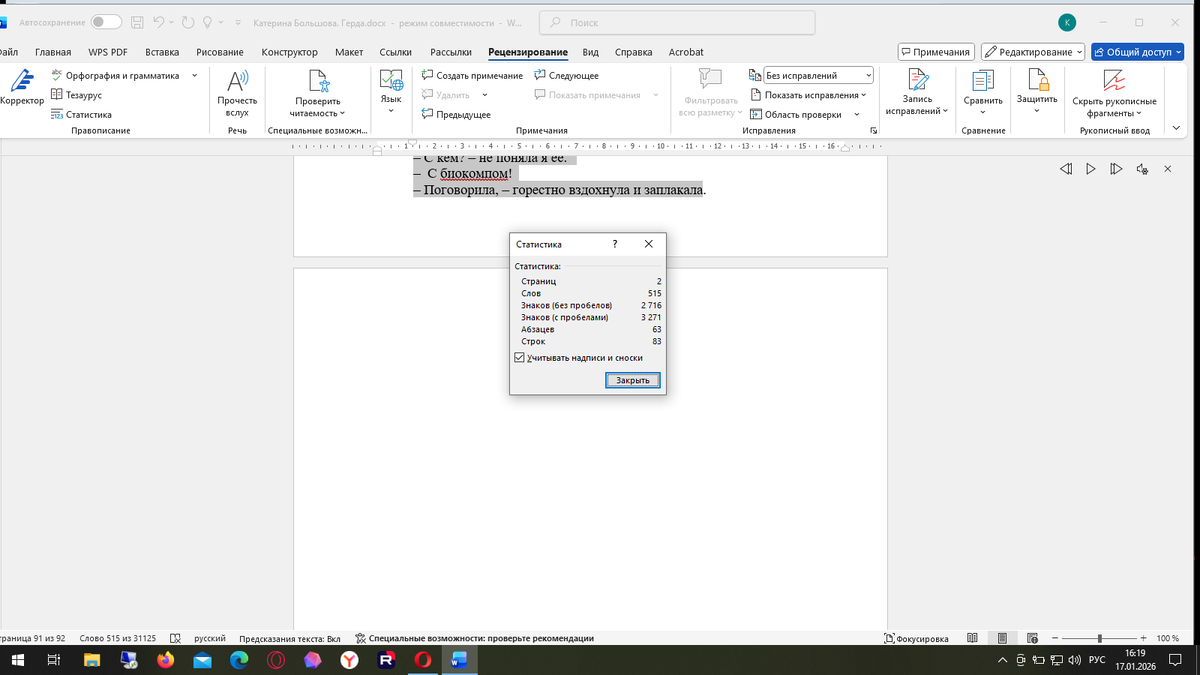1200x675 pixels.
Task: Go to Предыдущее comment
Action: 456,114
